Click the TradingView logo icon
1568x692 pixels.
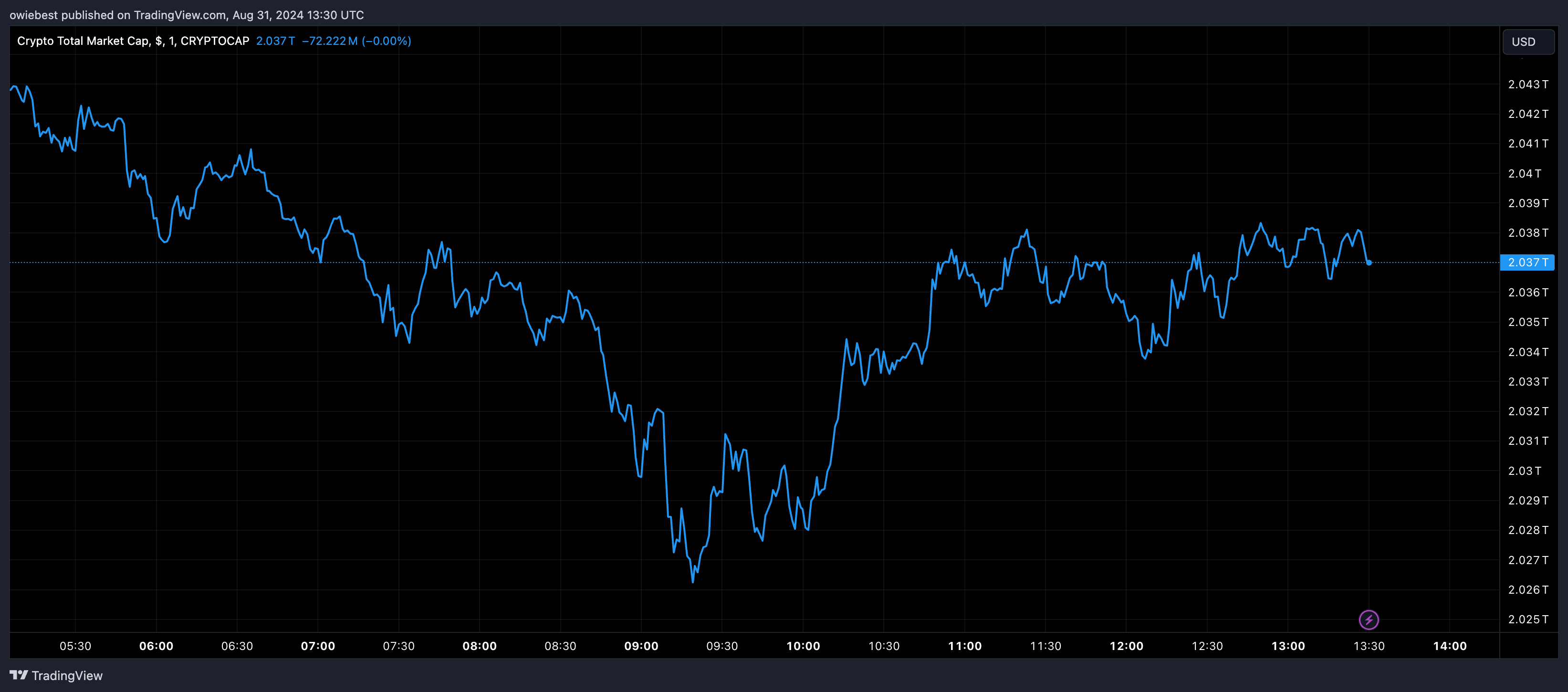click(18, 675)
